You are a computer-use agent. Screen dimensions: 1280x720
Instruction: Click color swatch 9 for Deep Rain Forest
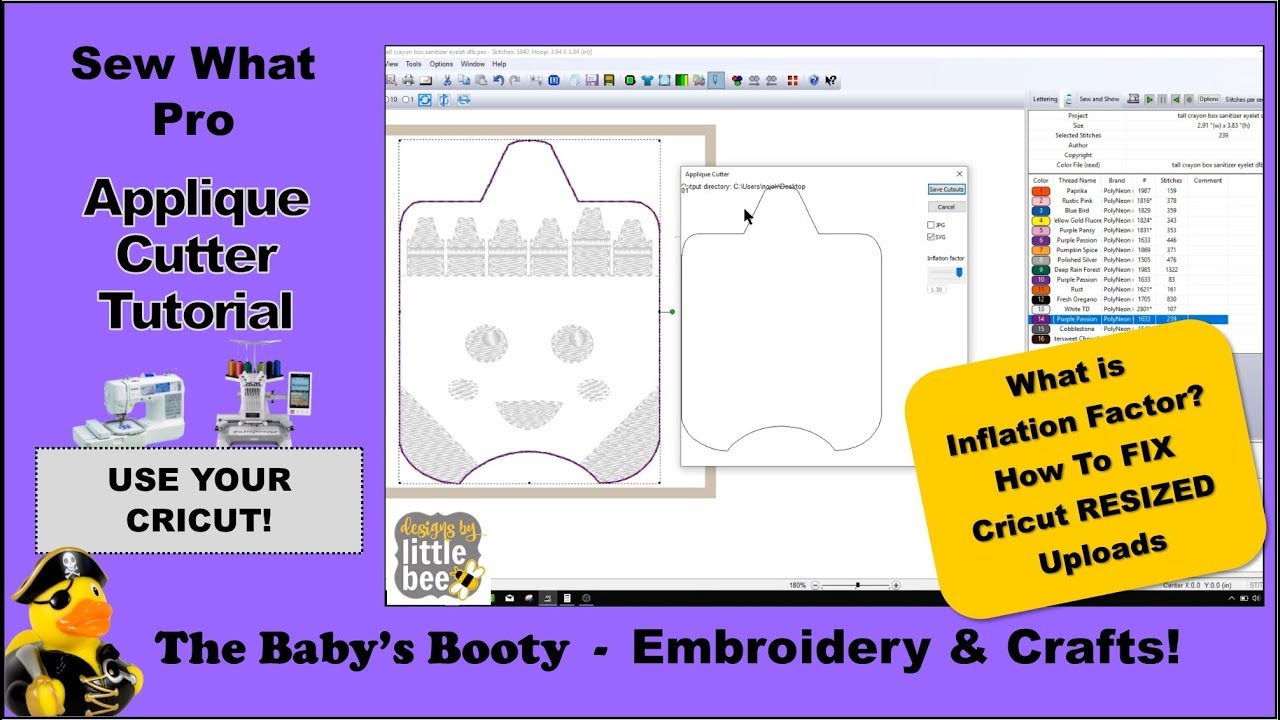tap(1041, 270)
